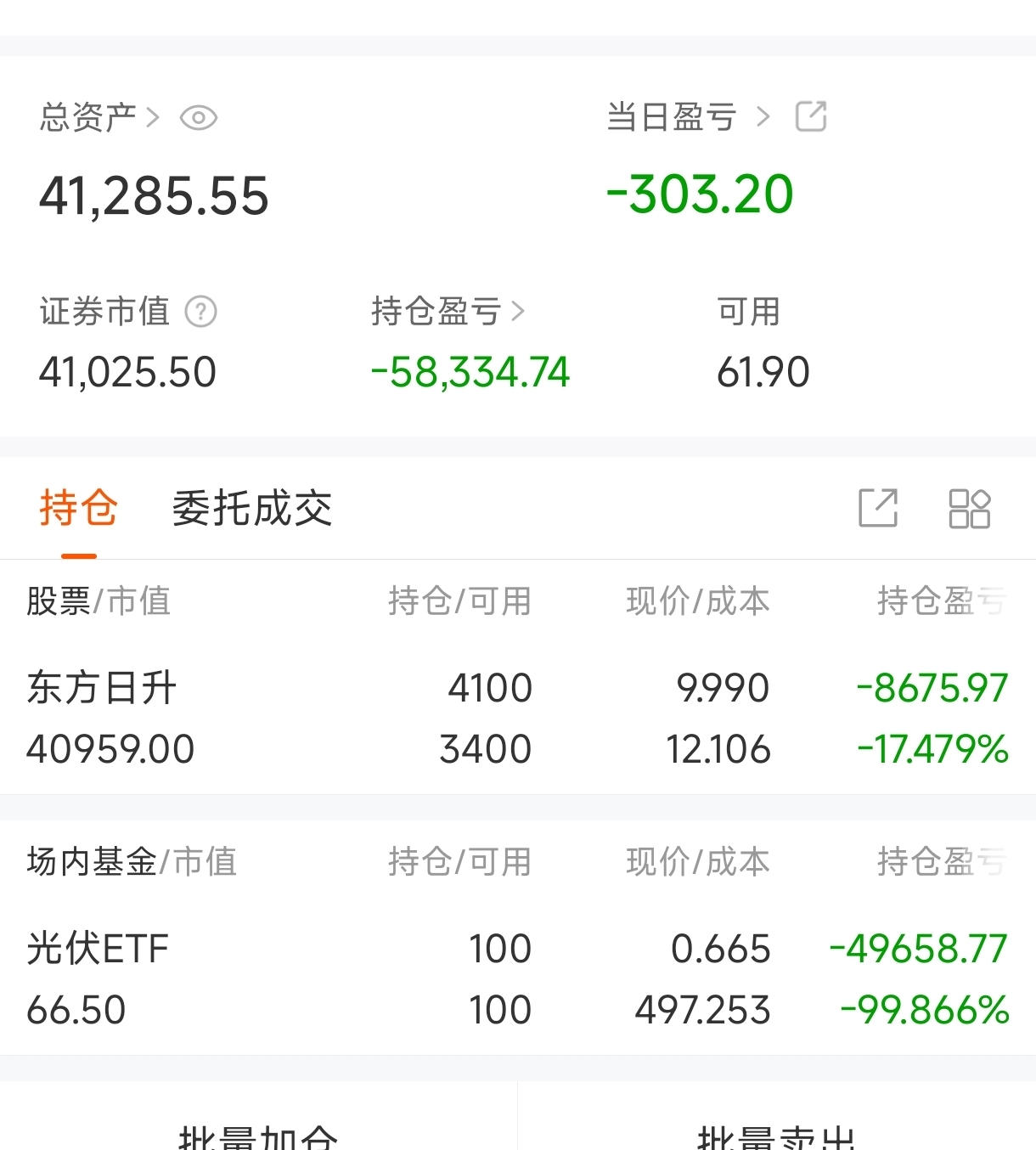Tap the position loss value -58,334.74
Viewport: 1036px width, 1150px height.
470,373
